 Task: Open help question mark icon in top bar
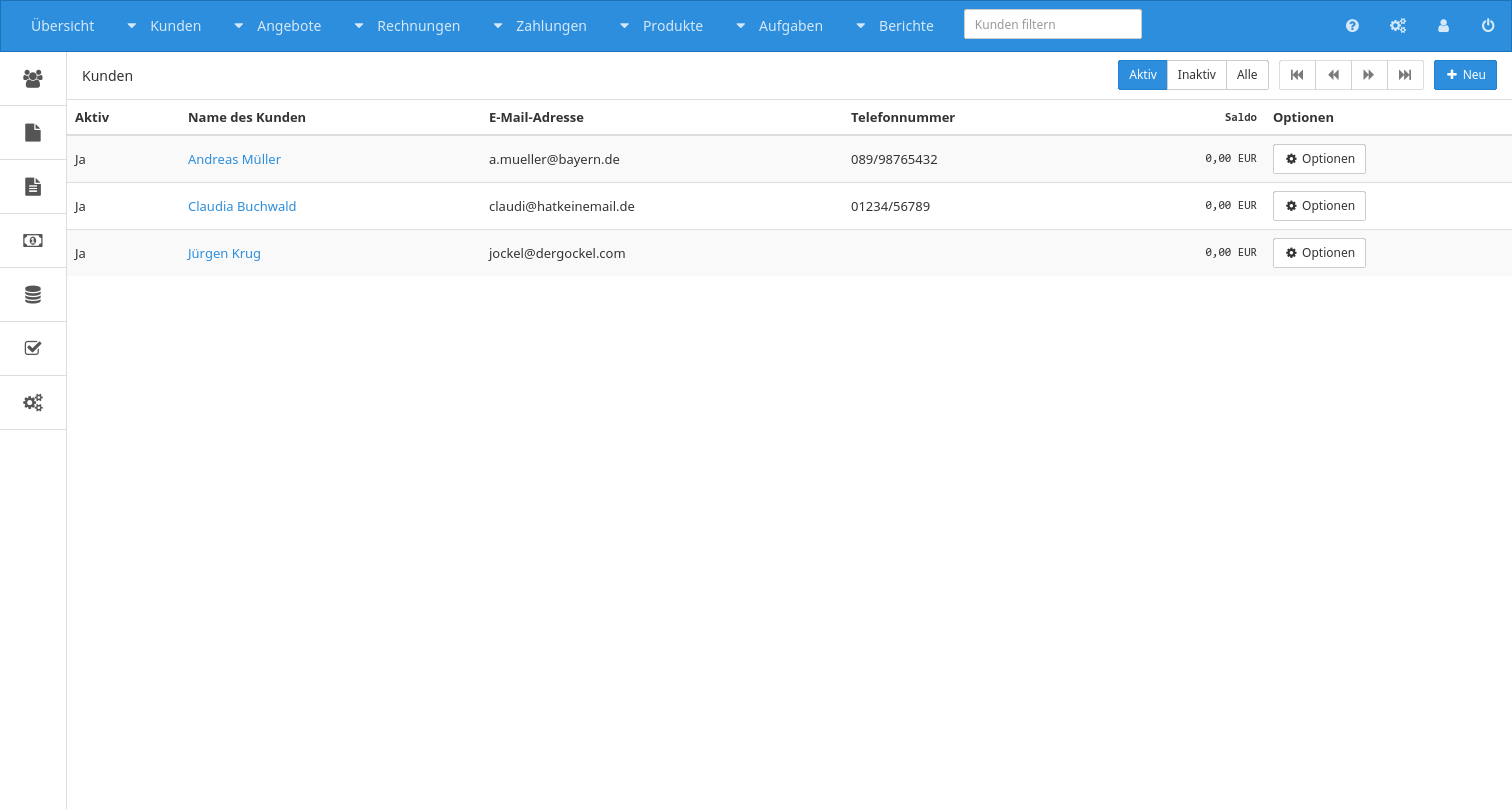tap(1352, 26)
